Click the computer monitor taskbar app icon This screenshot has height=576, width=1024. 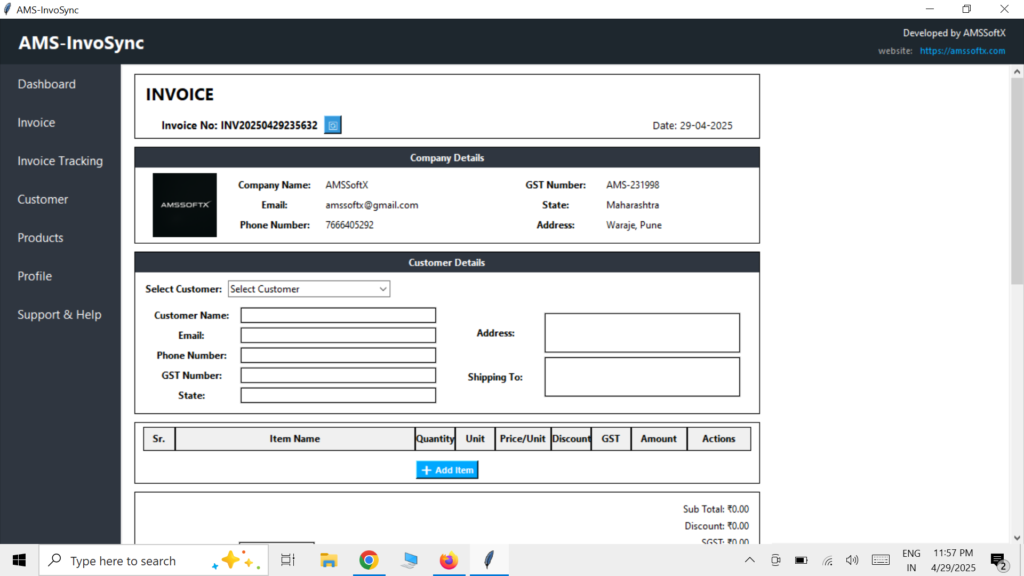tap(409, 560)
